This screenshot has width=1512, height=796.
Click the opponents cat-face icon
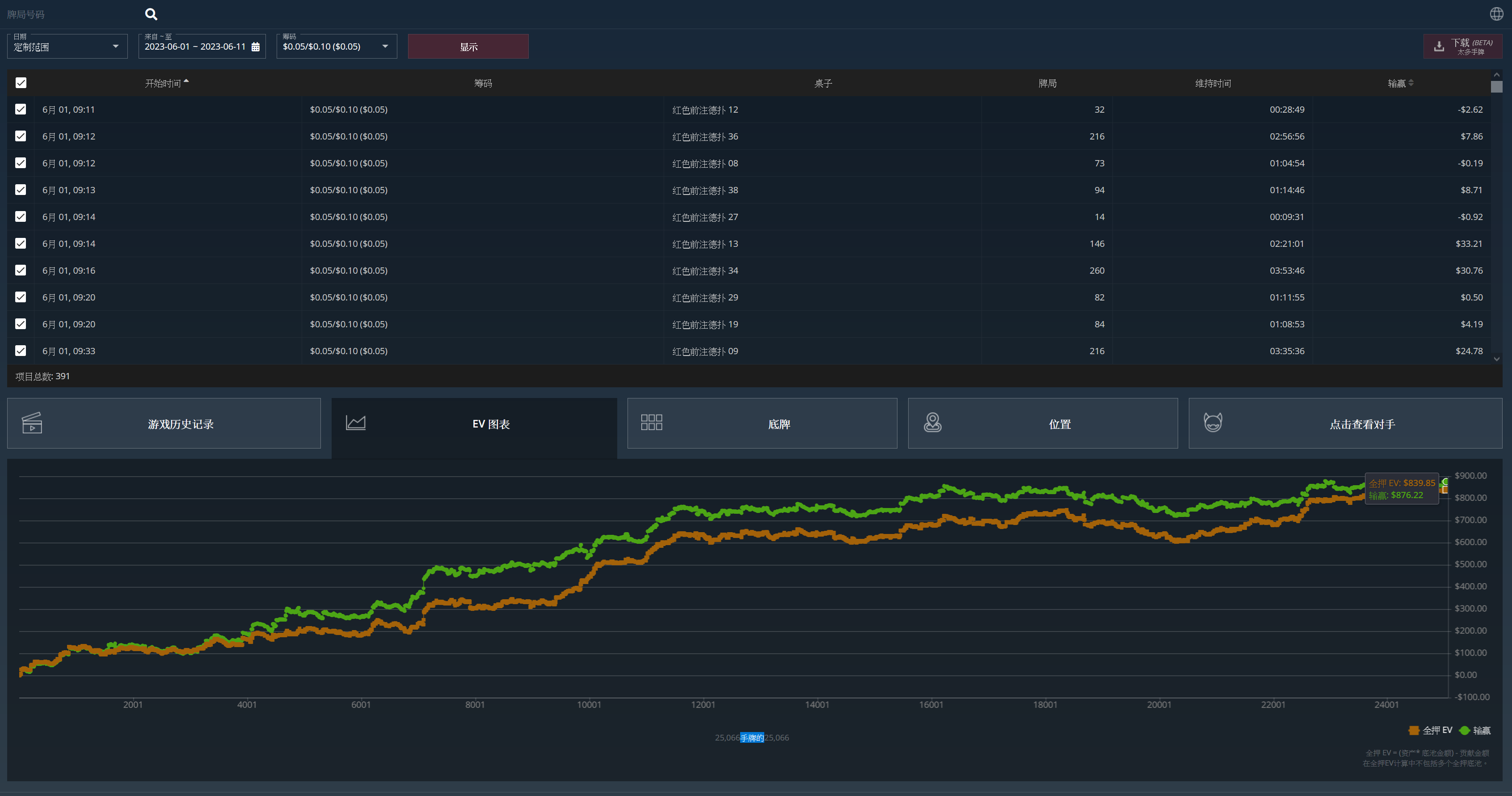coord(1213,422)
